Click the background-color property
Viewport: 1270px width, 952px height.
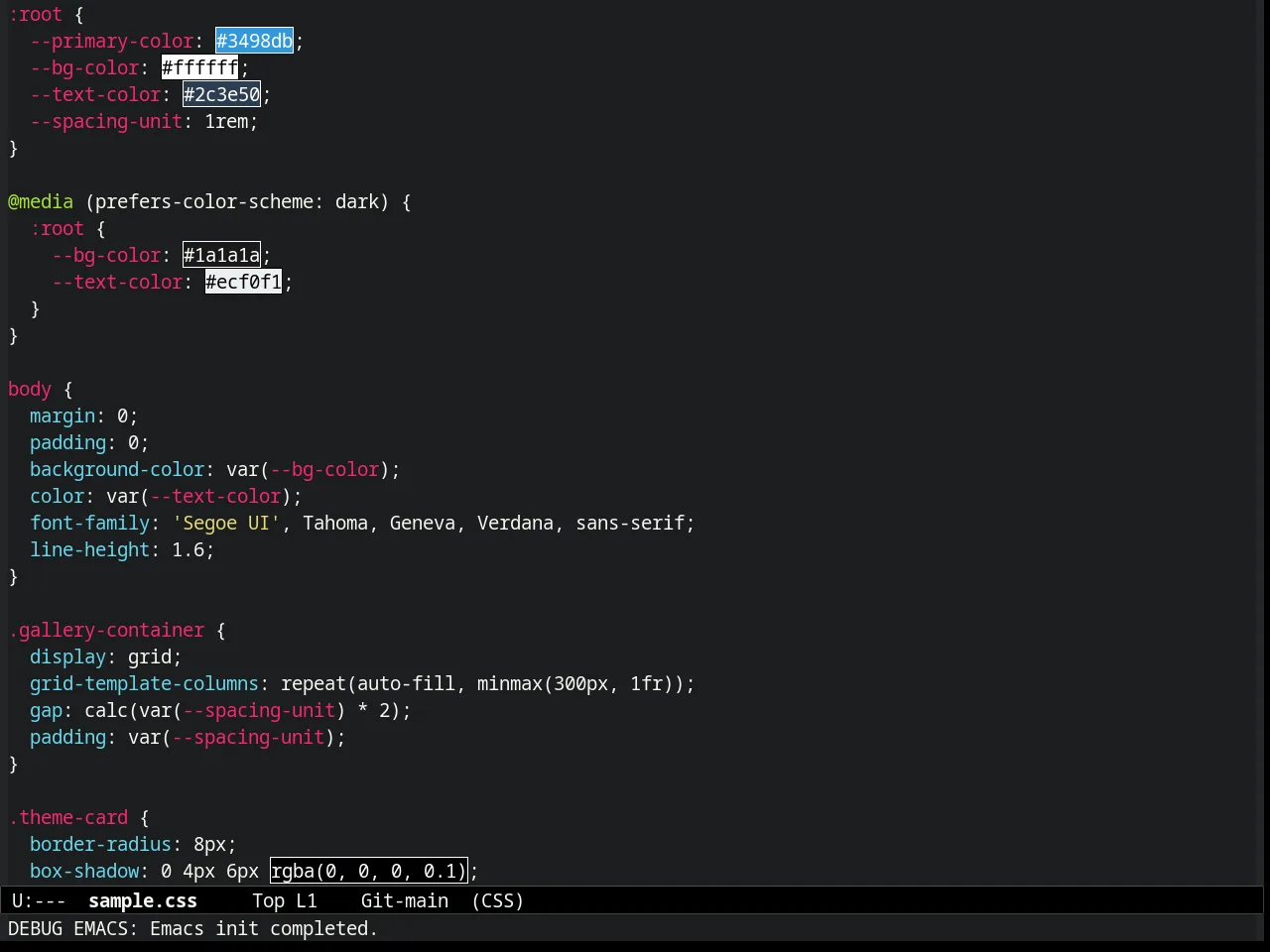pos(117,469)
